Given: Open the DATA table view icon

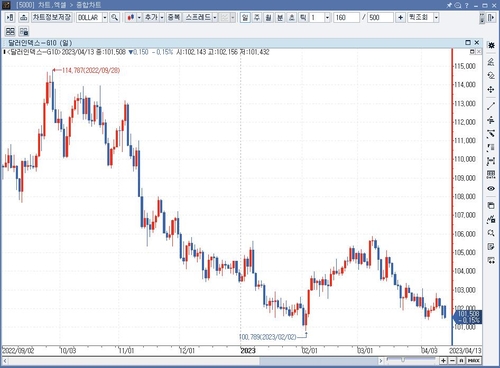Looking at the screenshot, I should (x=491, y=175).
